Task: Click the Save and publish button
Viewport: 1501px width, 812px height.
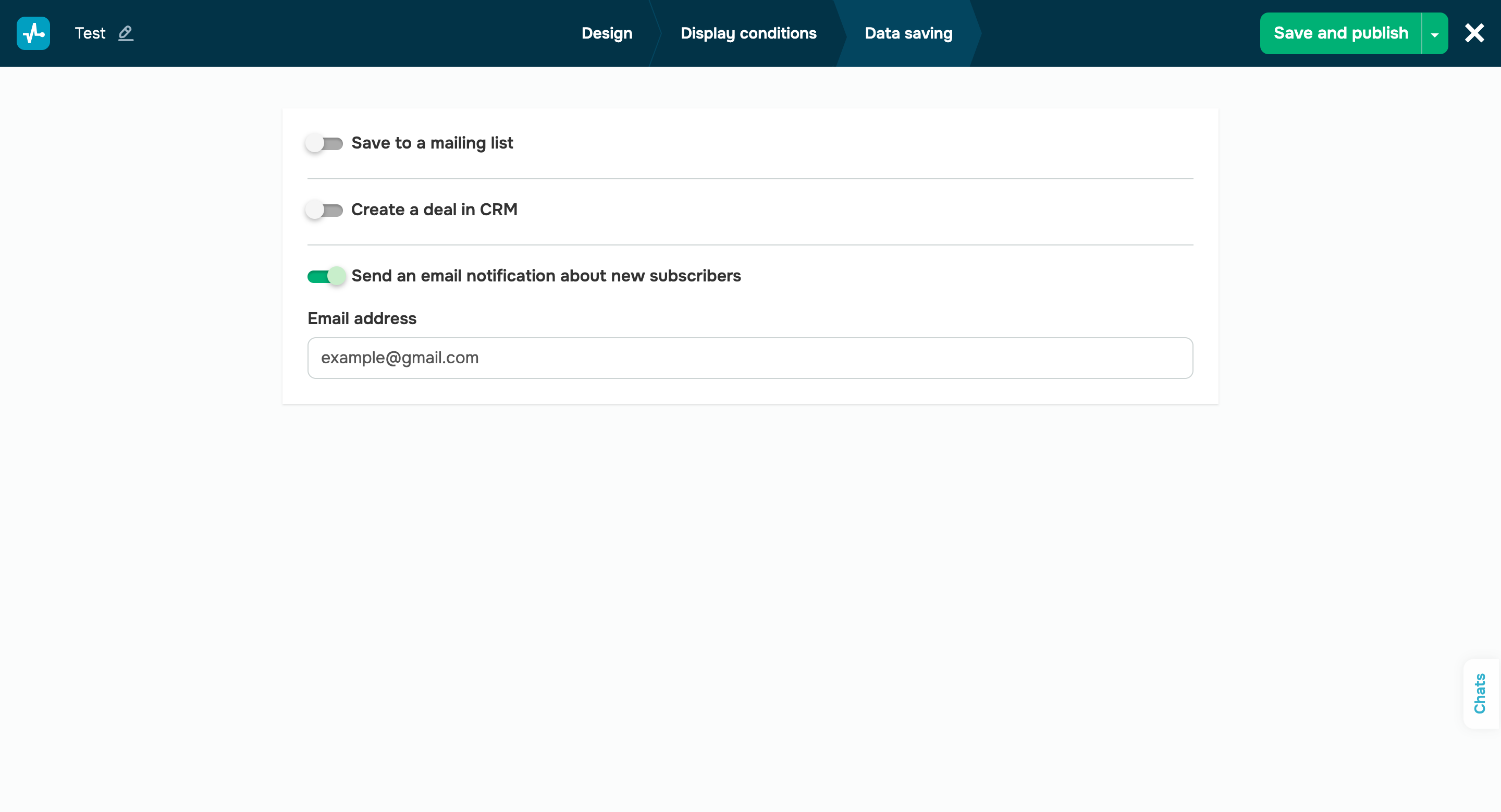Action: (1340, 33)
